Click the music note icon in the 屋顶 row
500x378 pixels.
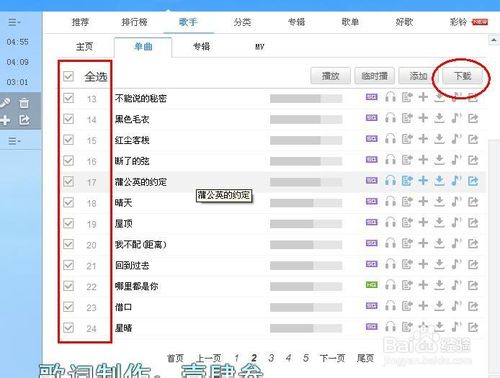456,222
